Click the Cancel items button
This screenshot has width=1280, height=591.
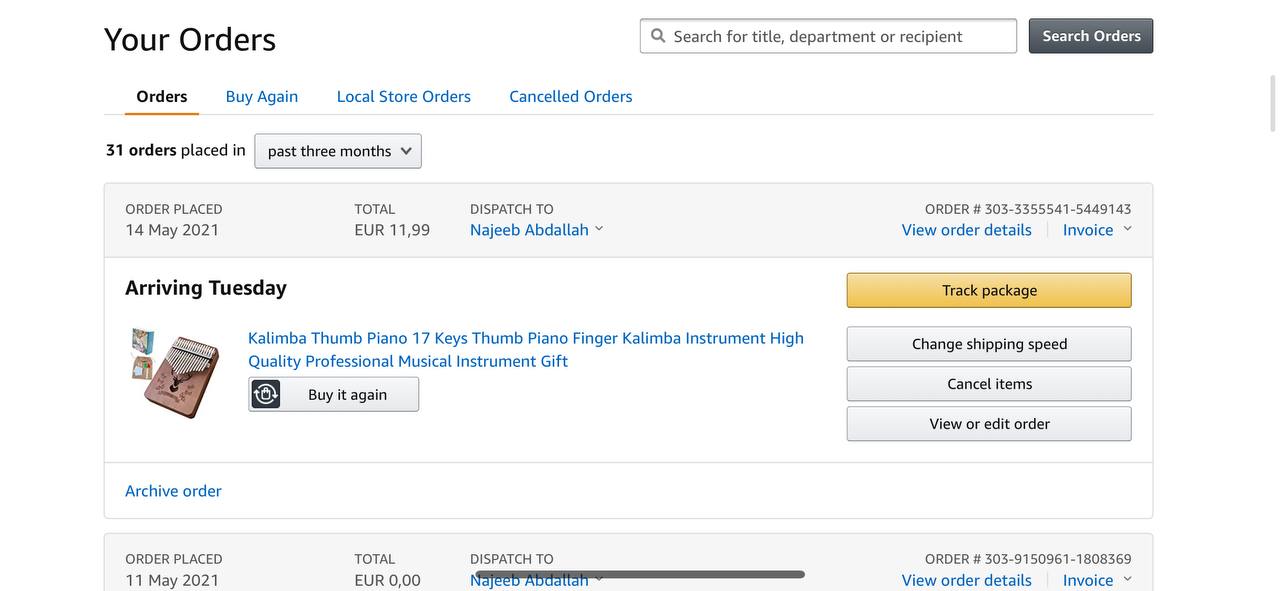(x=989, y=384)
